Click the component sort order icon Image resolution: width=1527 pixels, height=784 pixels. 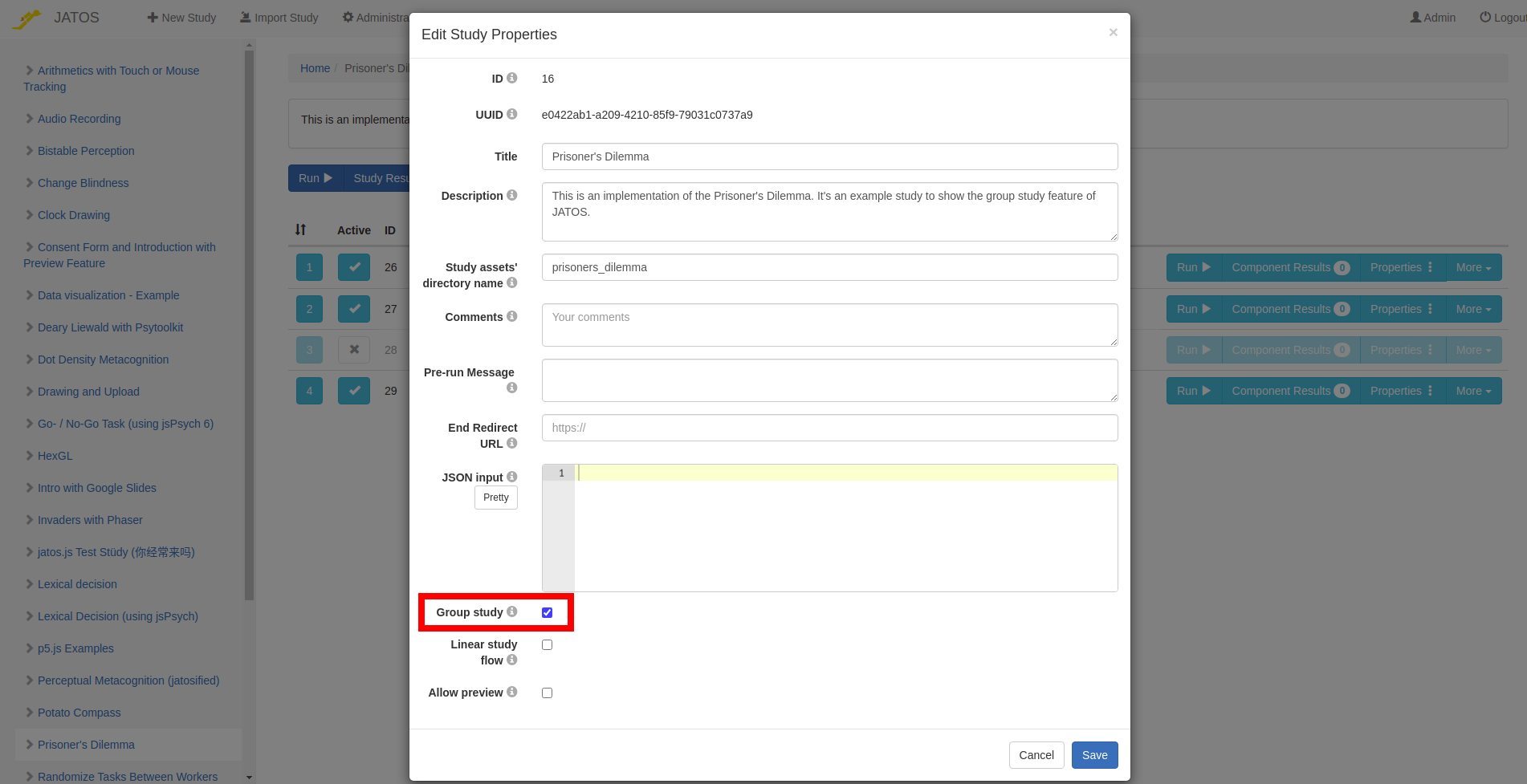pos(300,230)
